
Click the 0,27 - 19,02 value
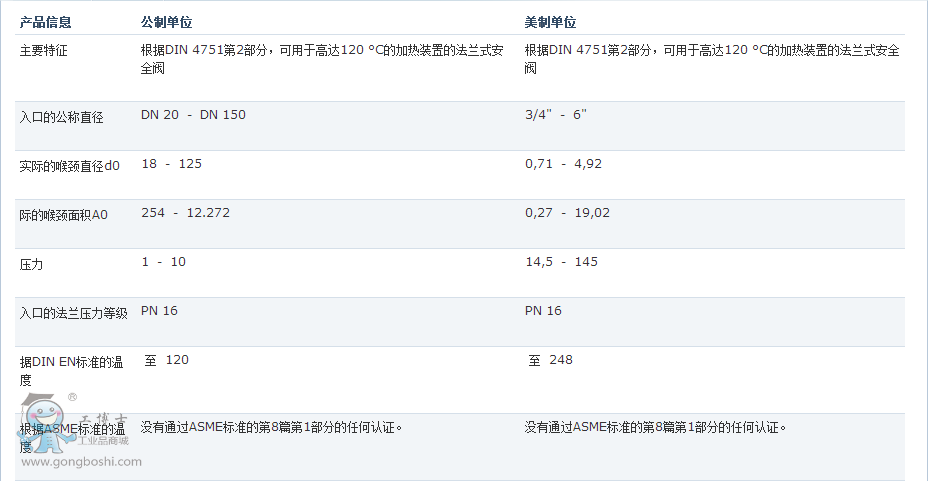point(567,213)
